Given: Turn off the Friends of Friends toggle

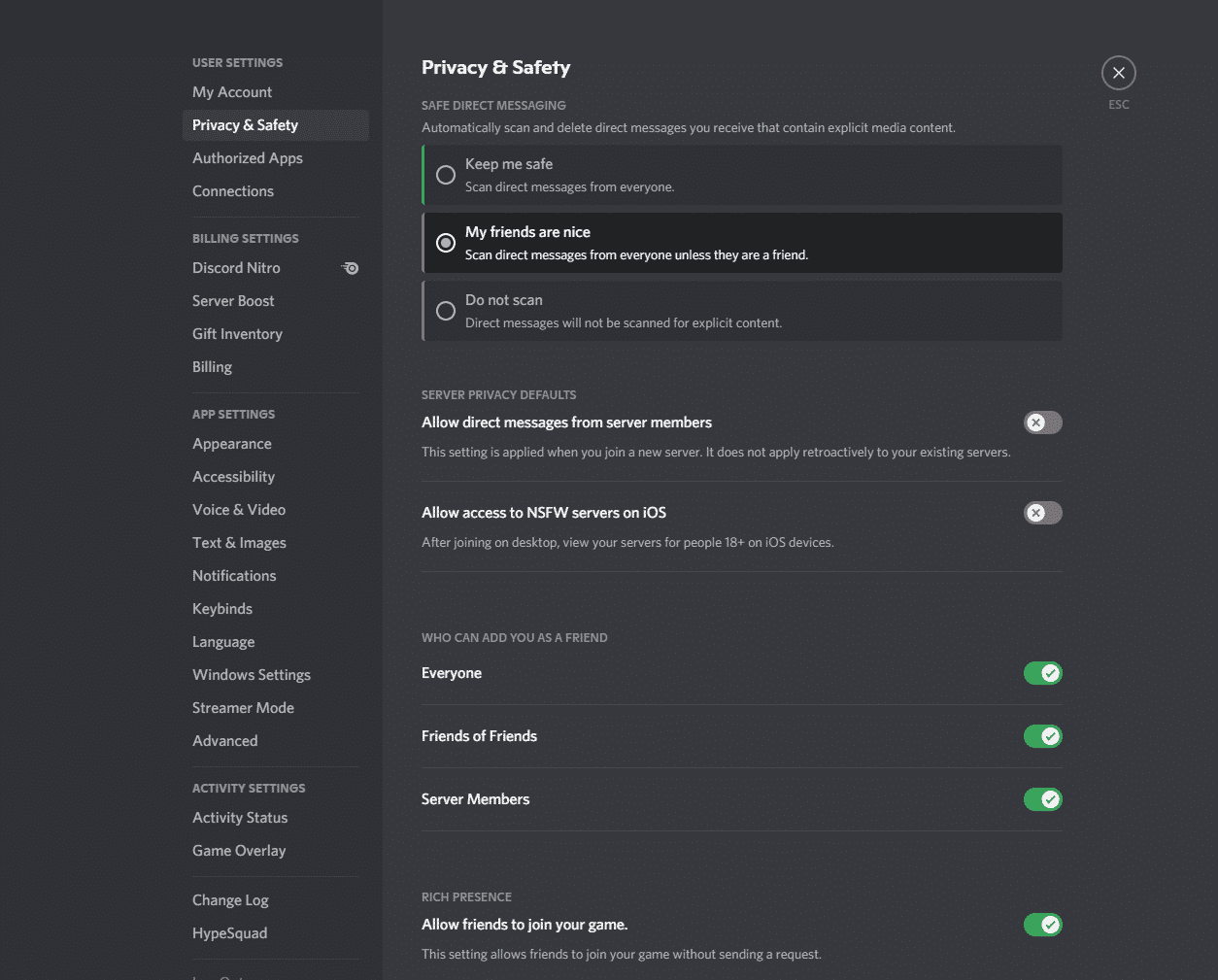Looking at the screenshot, I should point(1043,736).
